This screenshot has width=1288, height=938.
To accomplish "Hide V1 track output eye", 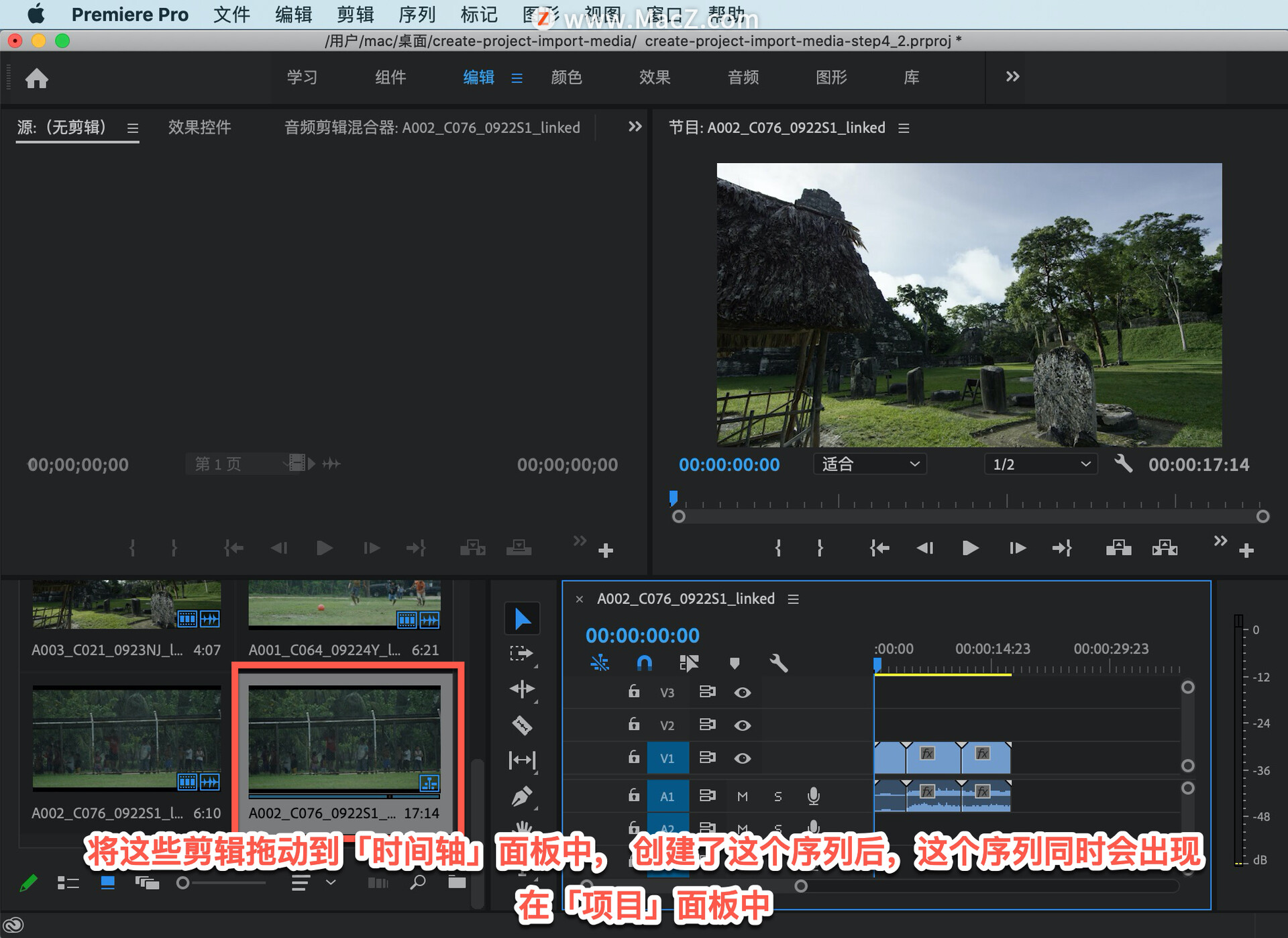I will point(742,758).
